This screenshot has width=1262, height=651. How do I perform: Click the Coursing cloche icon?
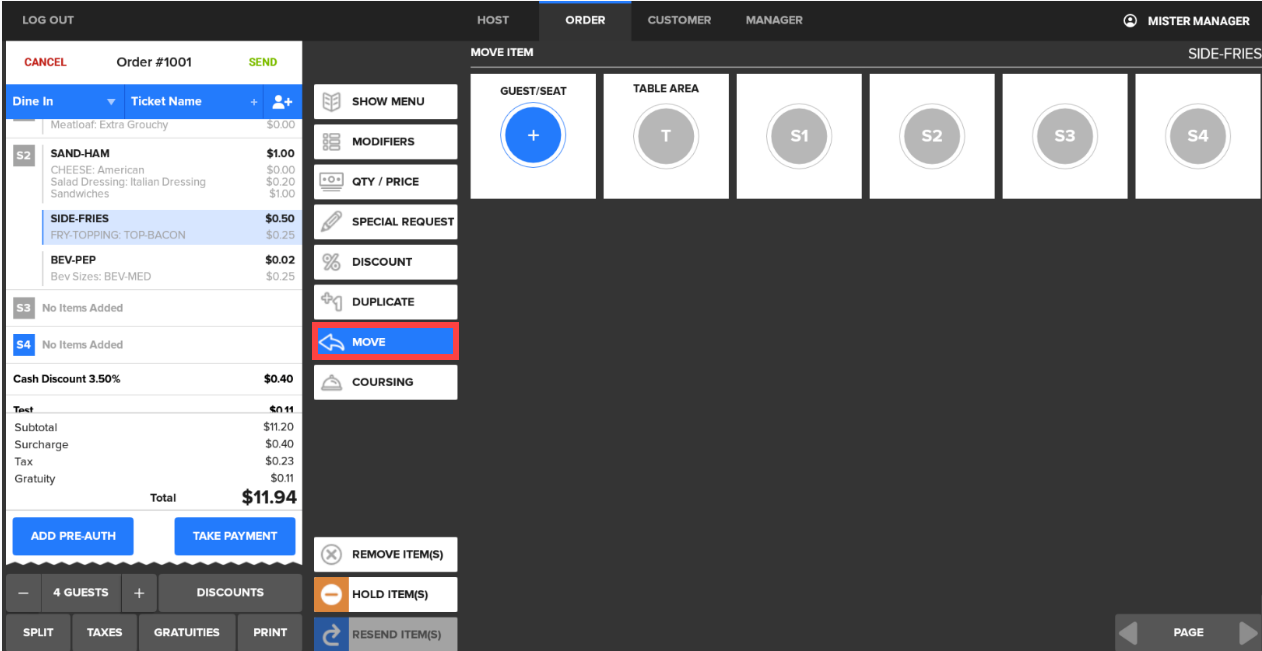tap(331, 382)
